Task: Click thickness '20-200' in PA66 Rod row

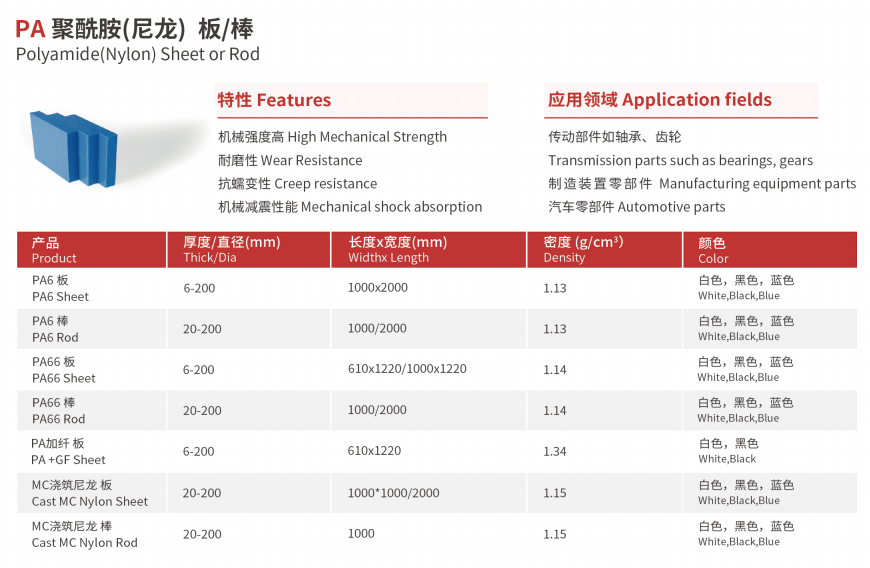Action: (x=203, y=410)
